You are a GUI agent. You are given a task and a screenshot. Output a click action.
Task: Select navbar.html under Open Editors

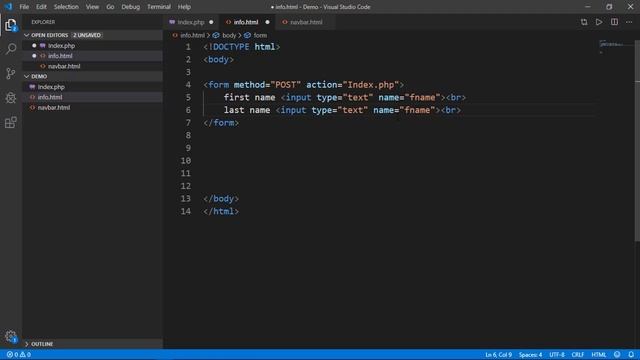tap(93, 66)
